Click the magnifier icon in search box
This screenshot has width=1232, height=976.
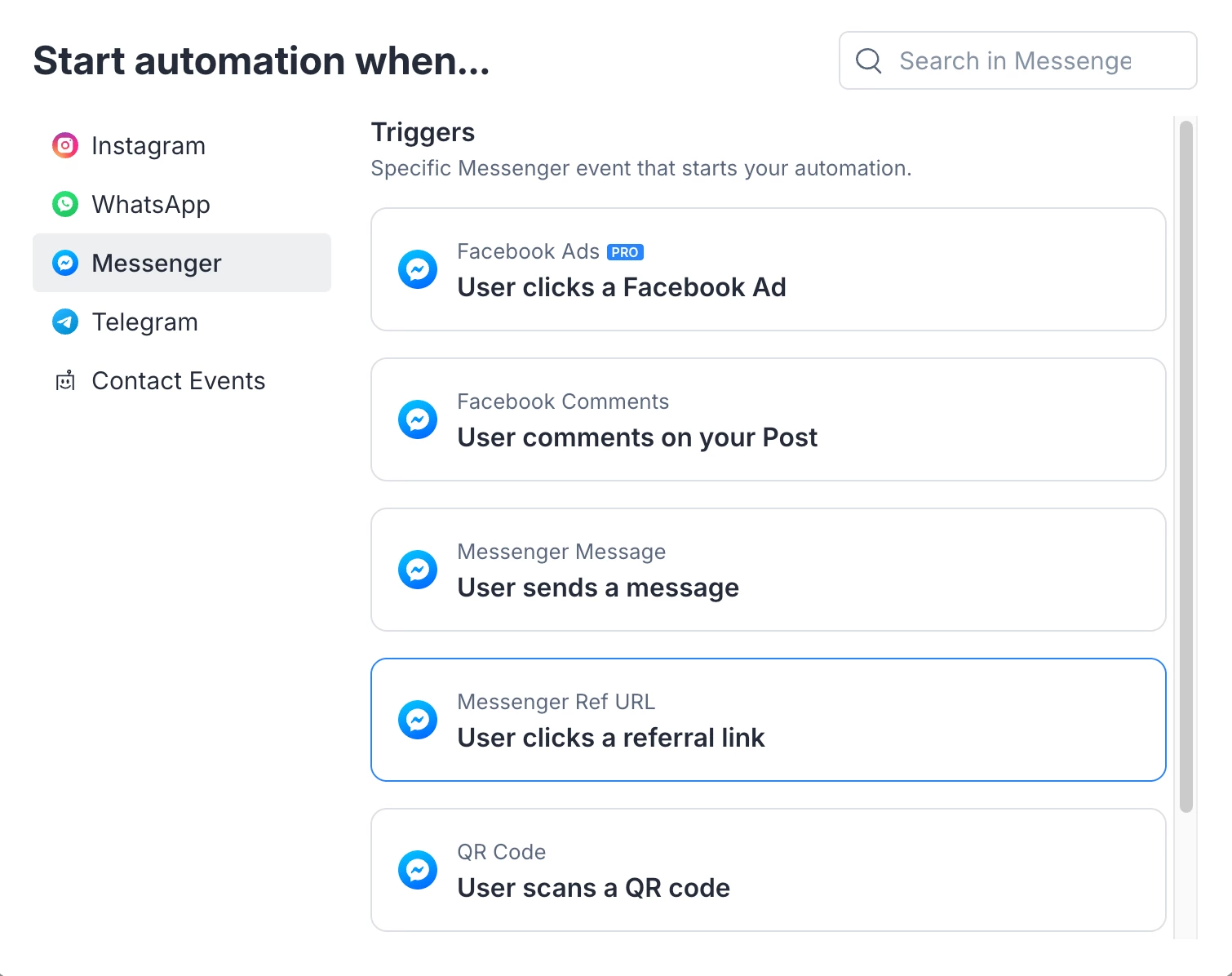(869, 60)
